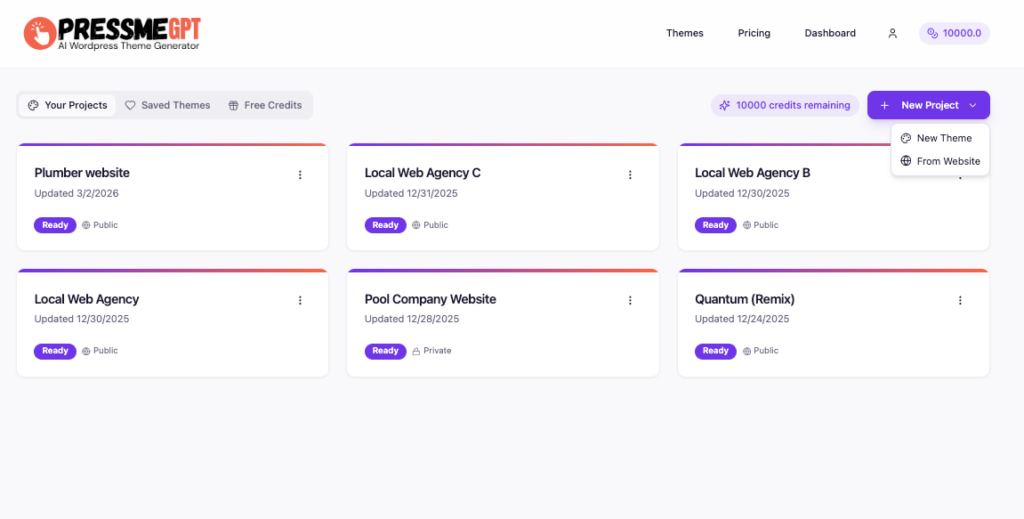Viewport: 1024px width, 519px height.
Task: Navigate to the Dashboard link
Action: 830,33
